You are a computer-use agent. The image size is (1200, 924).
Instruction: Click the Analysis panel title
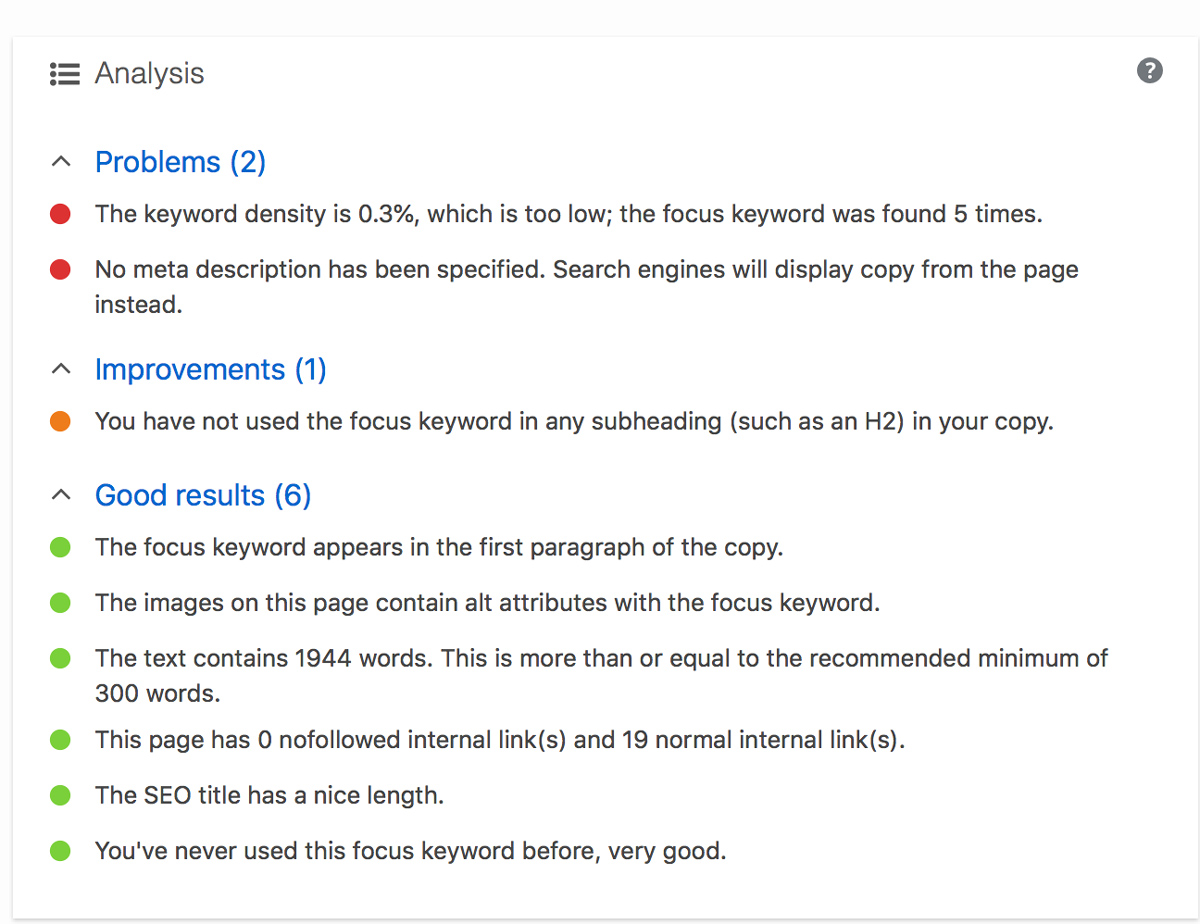tap(149, 74)
